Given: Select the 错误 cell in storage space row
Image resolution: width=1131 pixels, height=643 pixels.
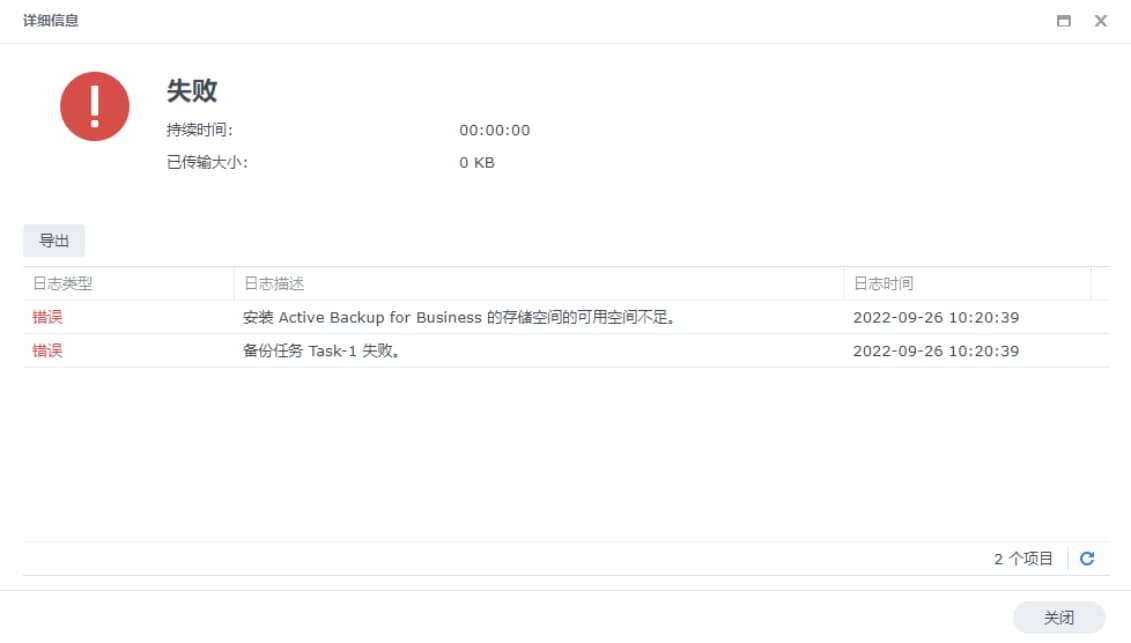Looking at the screenshot, I should point(48,317).
